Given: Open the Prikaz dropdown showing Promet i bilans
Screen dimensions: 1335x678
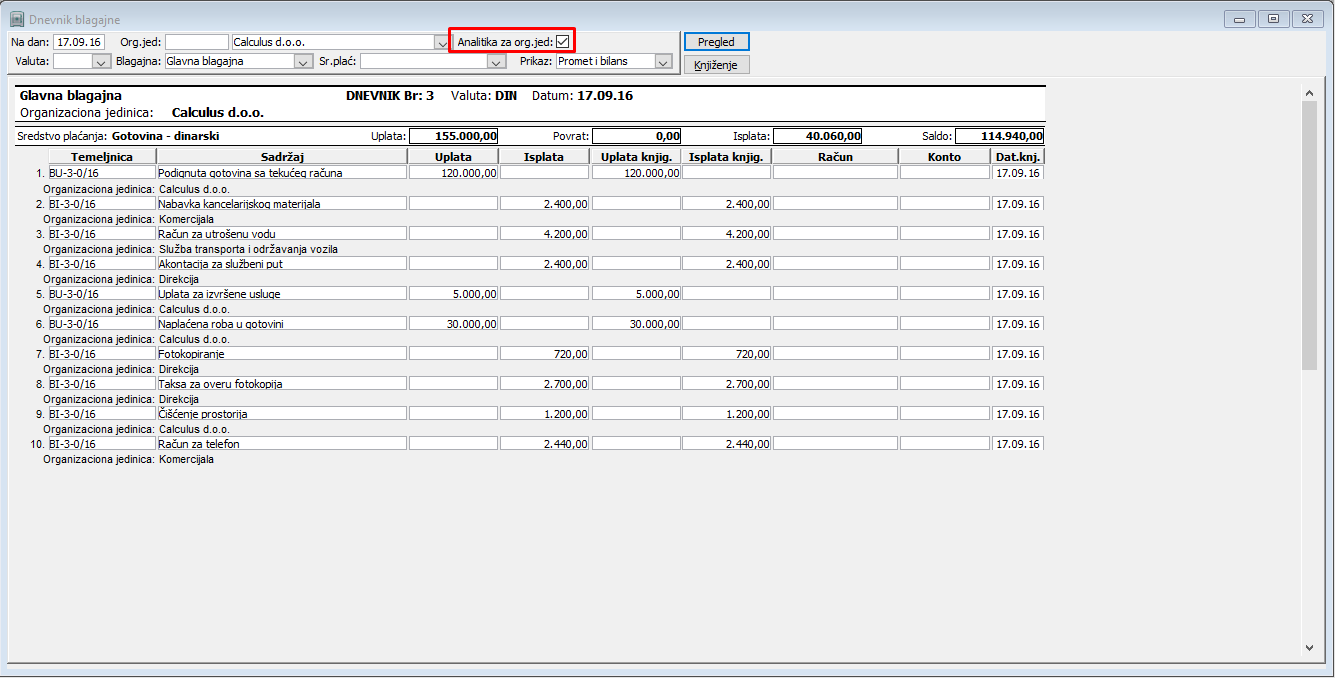Looking at the screenshot, I should 663,61.
